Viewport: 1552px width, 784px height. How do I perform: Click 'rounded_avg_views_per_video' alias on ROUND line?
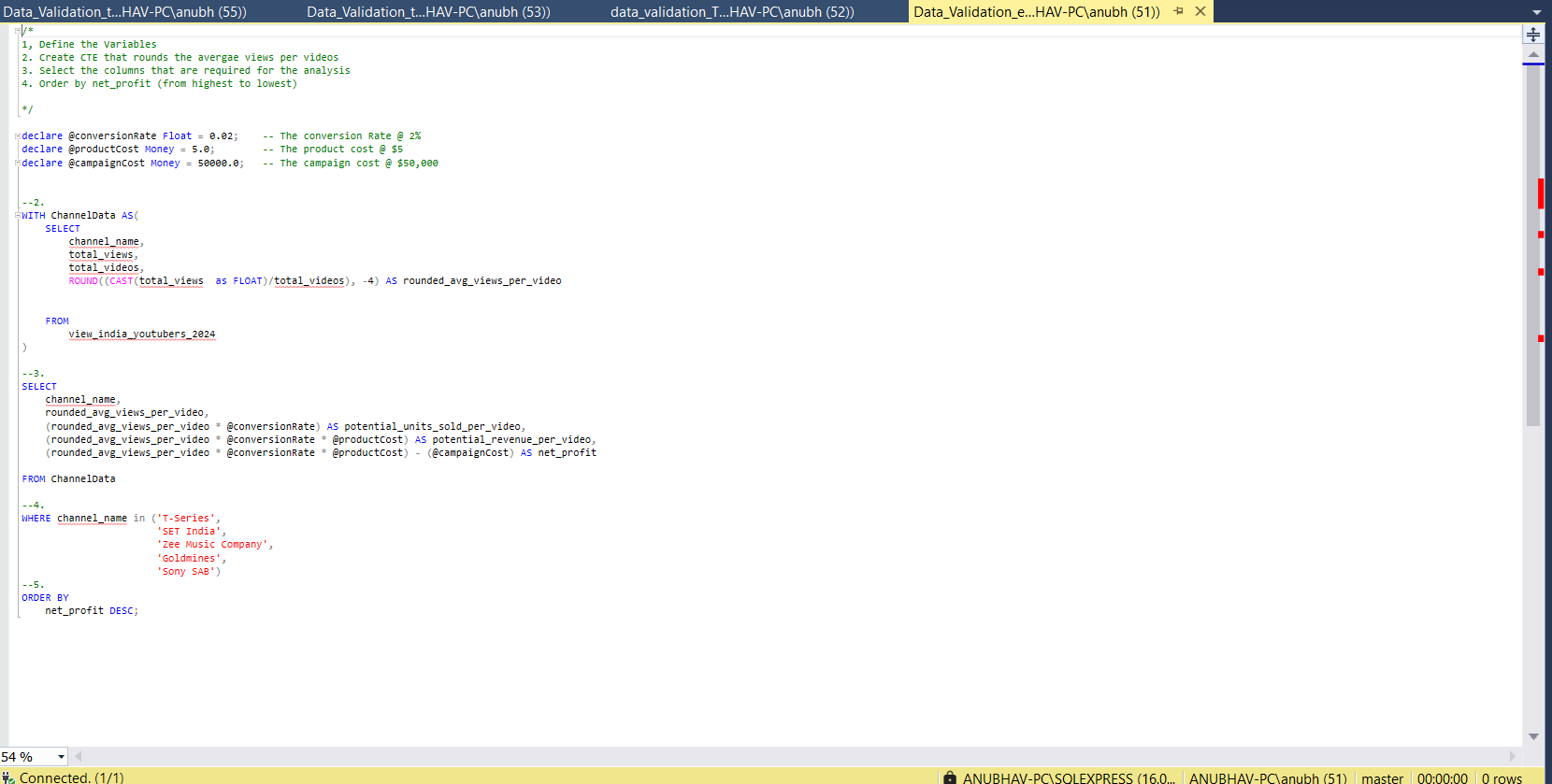click(482, 281)
